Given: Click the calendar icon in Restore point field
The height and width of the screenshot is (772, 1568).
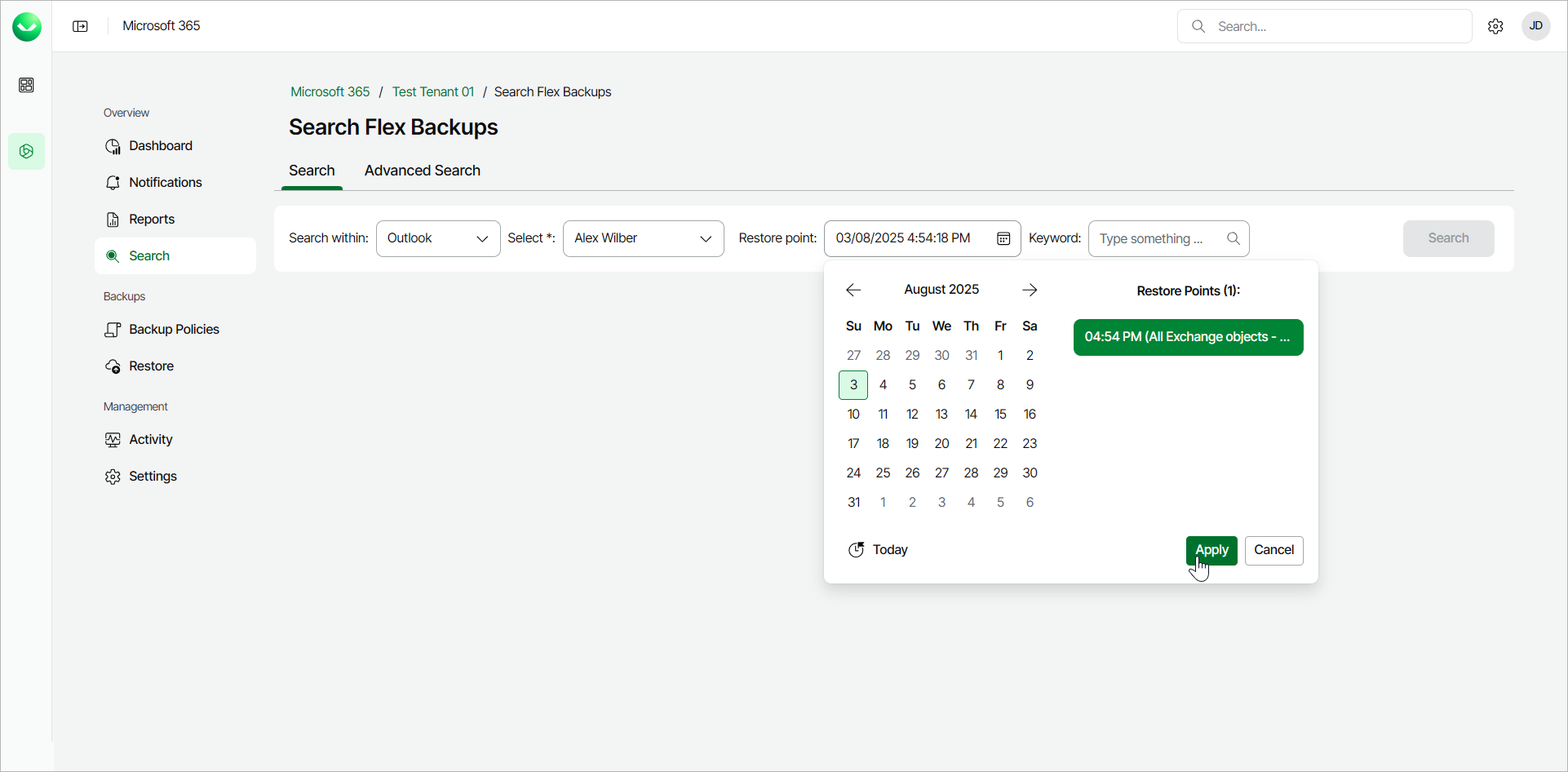Looking at the screenshot, I should [1003, 238].
